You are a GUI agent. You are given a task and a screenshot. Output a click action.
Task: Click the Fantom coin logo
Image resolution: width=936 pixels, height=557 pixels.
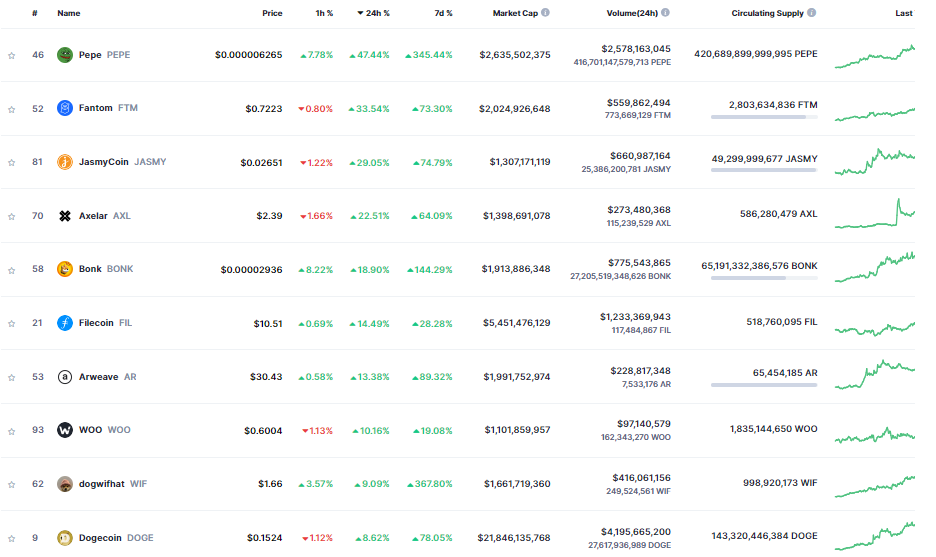pyautogui.click(x=64, y=108)
